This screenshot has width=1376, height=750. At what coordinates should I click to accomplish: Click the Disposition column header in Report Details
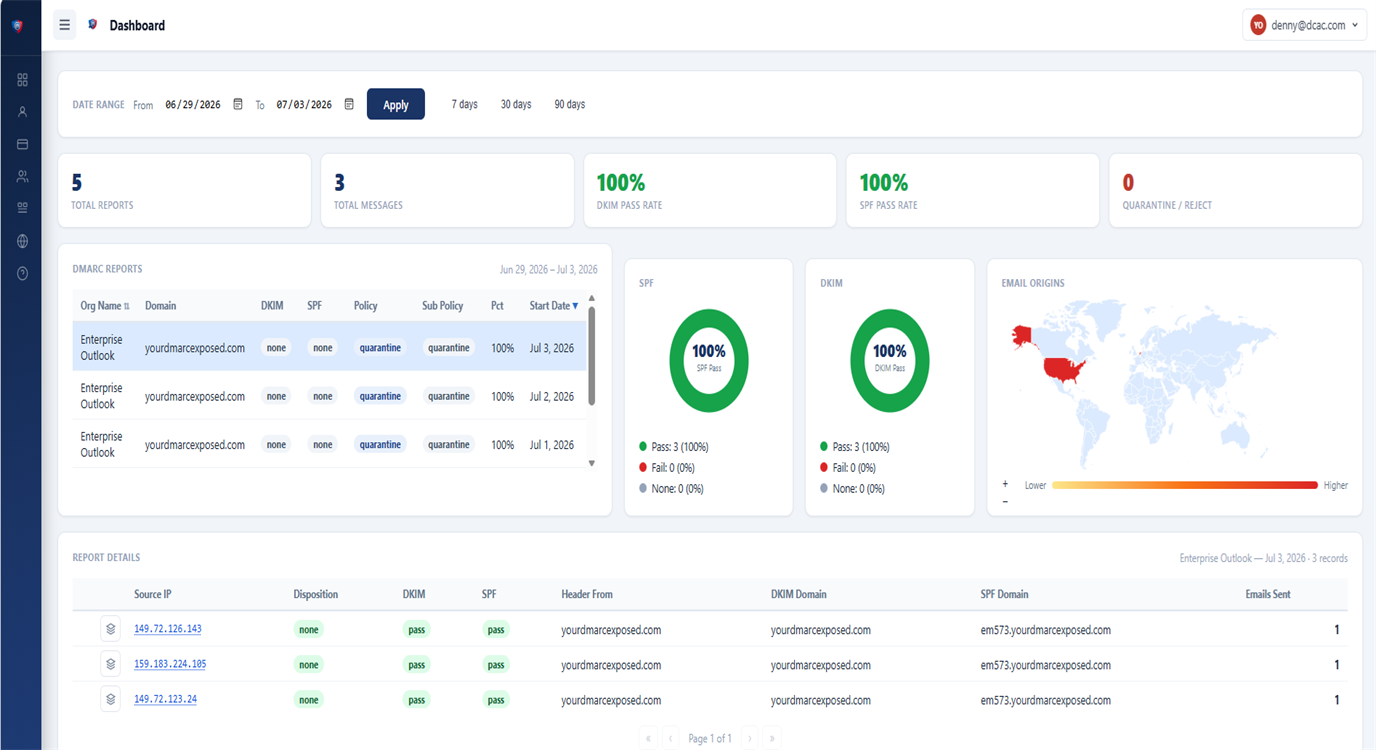(x=316, y=594)
